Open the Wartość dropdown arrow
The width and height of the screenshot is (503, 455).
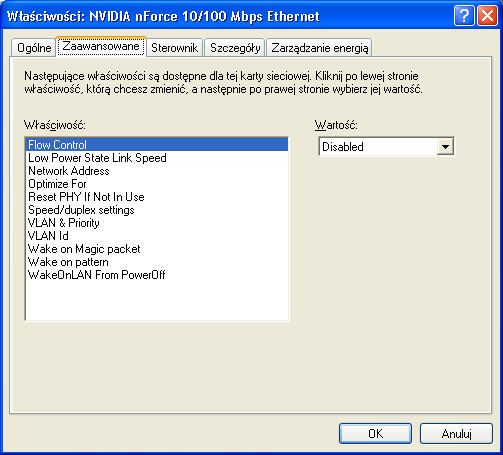pyautogui.click(x=445, y=146)
